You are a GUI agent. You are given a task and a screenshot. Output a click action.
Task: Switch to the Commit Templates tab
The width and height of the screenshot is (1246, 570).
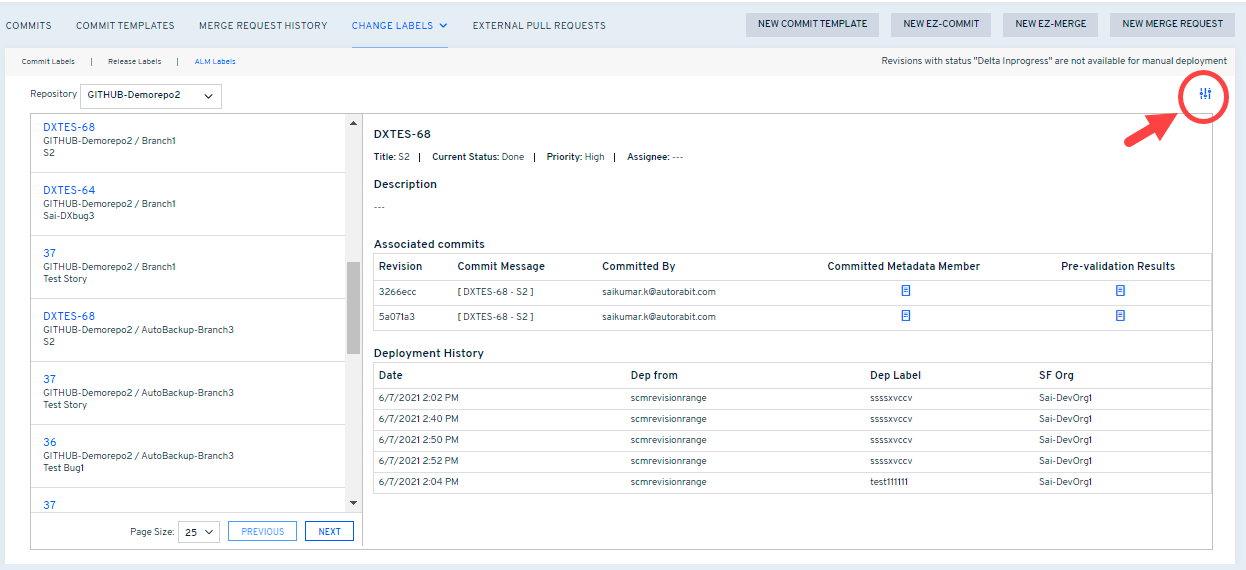click(x=125, y=25)
